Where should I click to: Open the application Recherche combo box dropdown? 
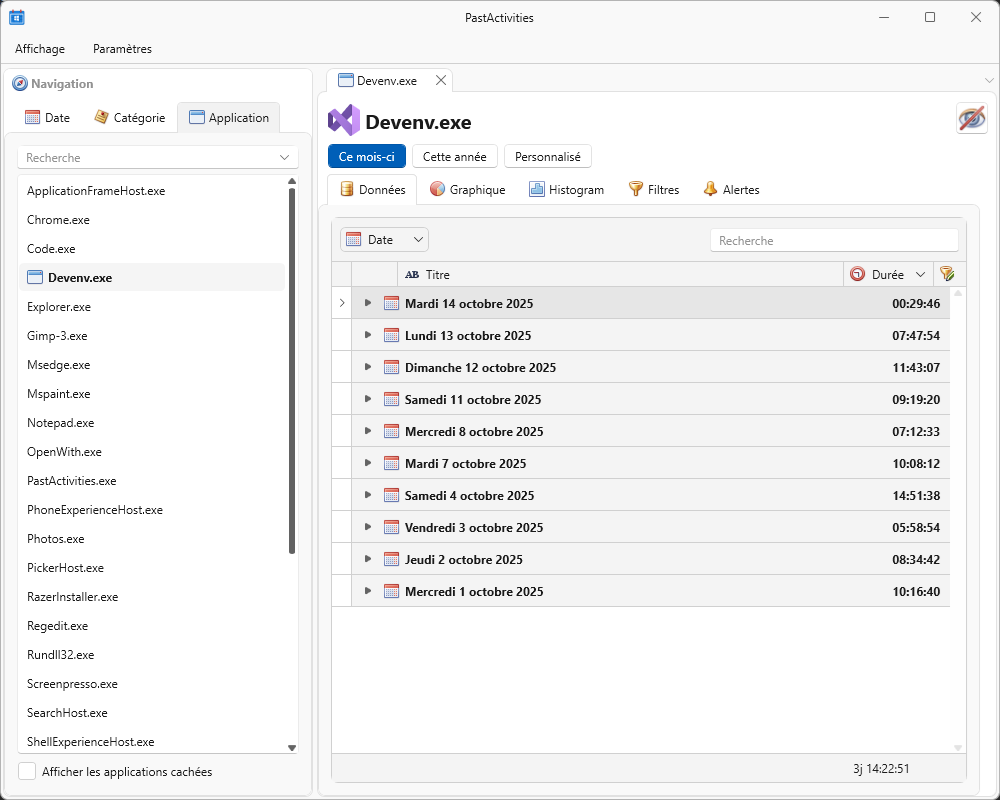(285, 158)
